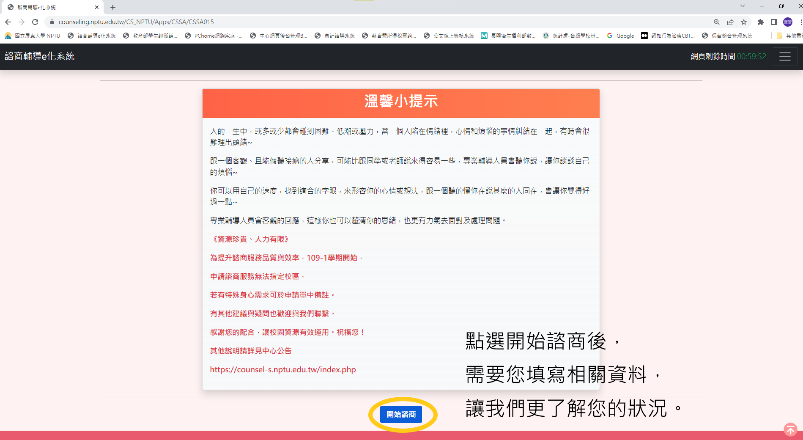Reload the page with the refresh icon
This screenshot has height=440, width=803.
click(x=35, y=22)
